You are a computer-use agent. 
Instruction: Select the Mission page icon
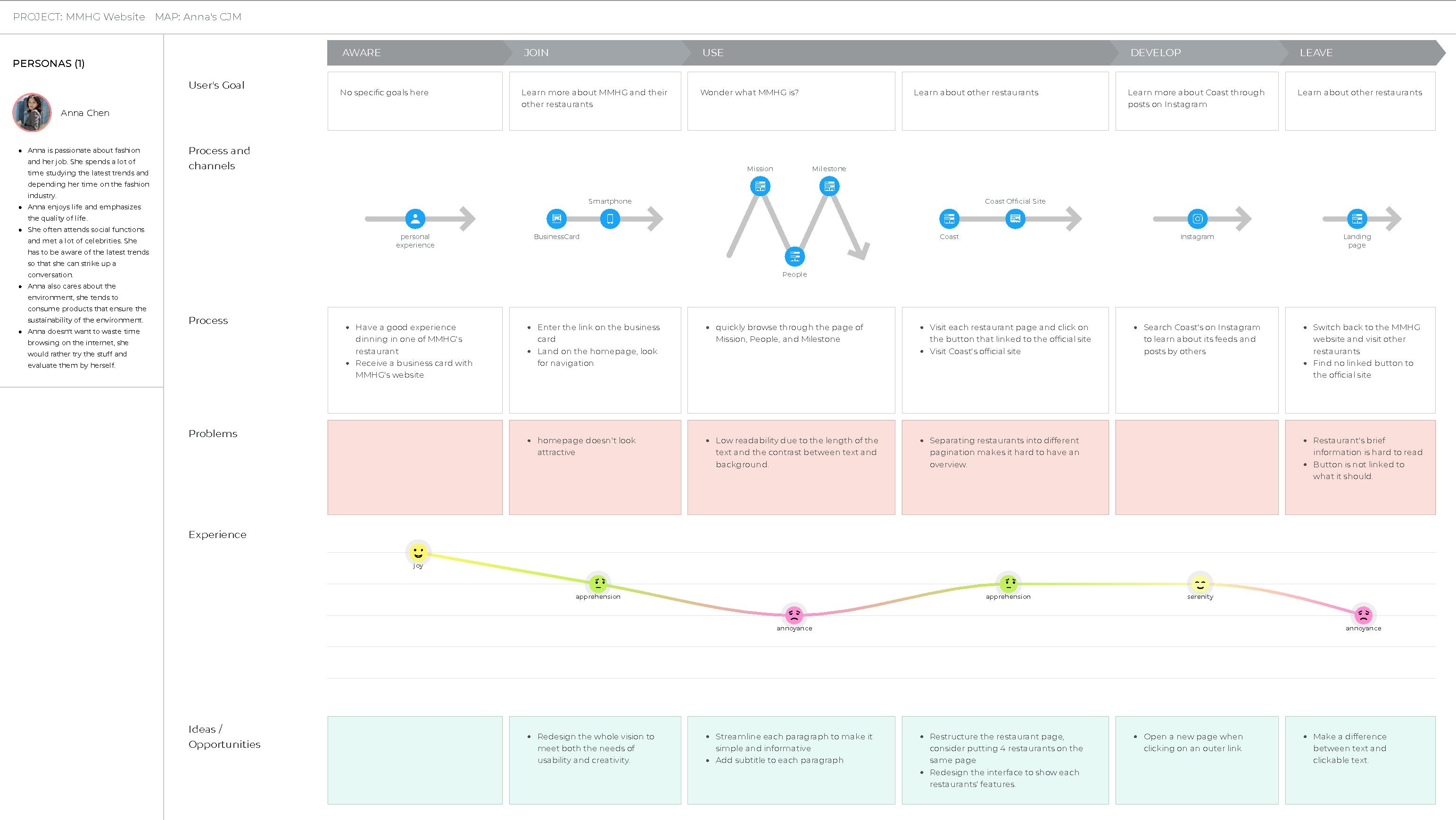pos(760,186)
